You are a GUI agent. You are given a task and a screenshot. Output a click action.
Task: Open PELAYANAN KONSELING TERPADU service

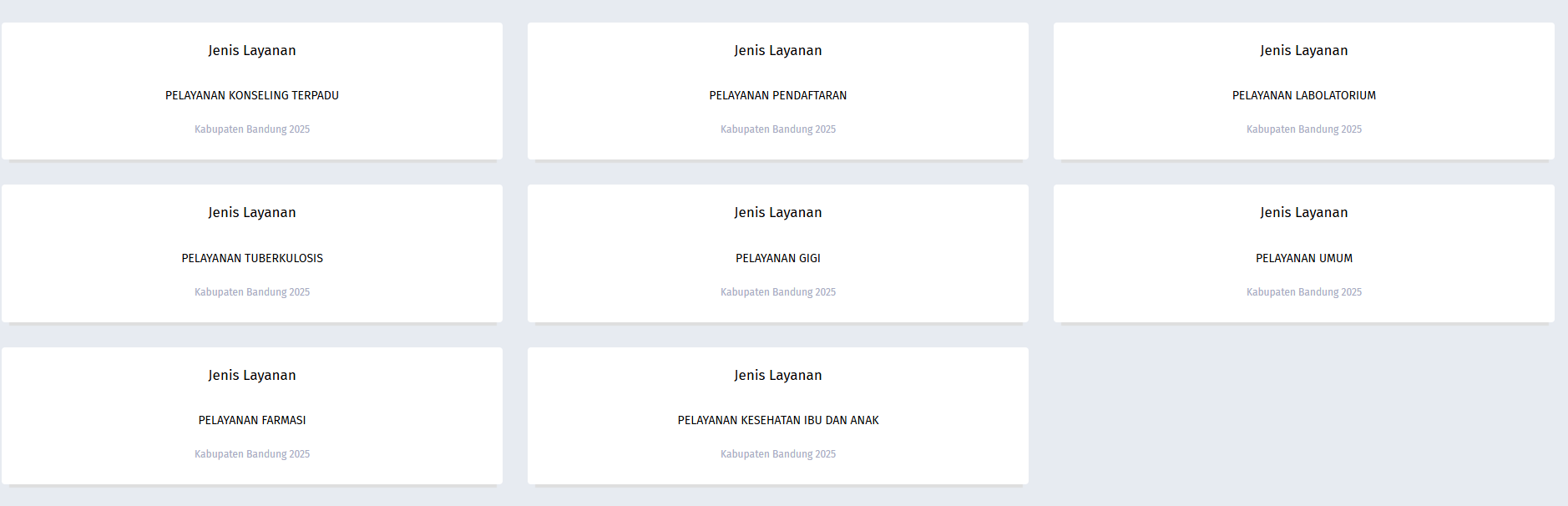pos(251,95)
